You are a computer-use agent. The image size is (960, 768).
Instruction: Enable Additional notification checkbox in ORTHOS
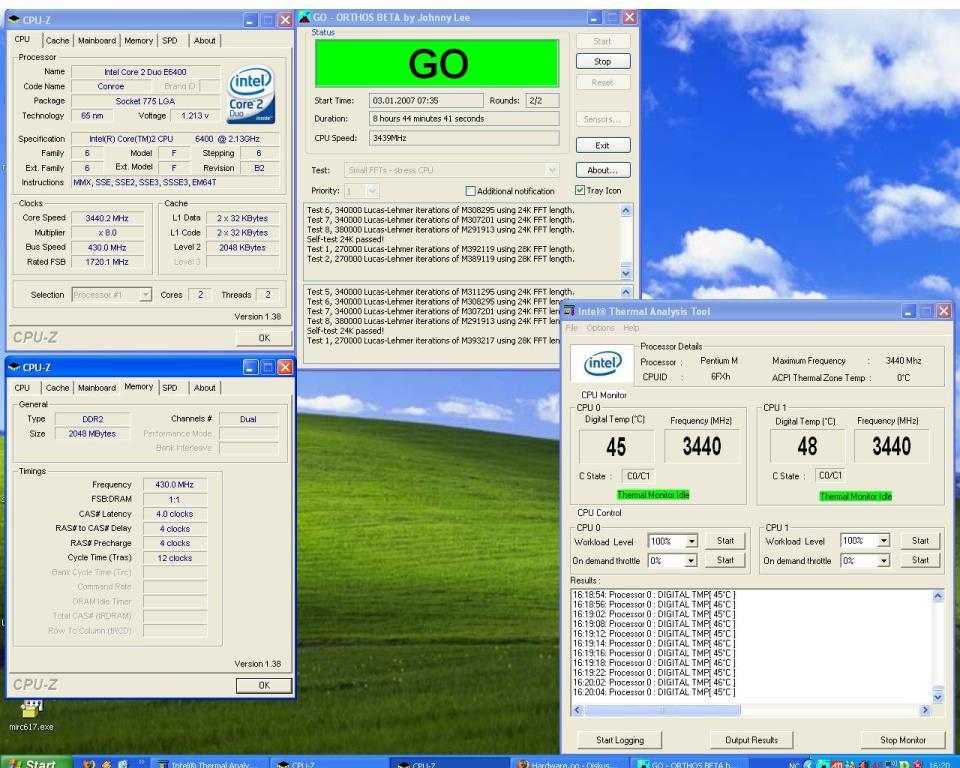pyautogui.click(x=470, y=191)
